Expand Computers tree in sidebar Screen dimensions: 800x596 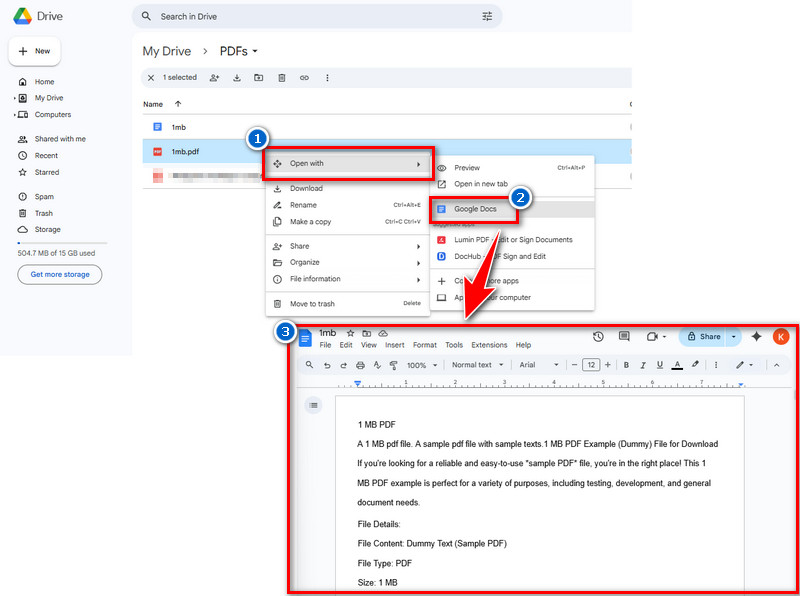pyautogui.click(x=15, y=115)
